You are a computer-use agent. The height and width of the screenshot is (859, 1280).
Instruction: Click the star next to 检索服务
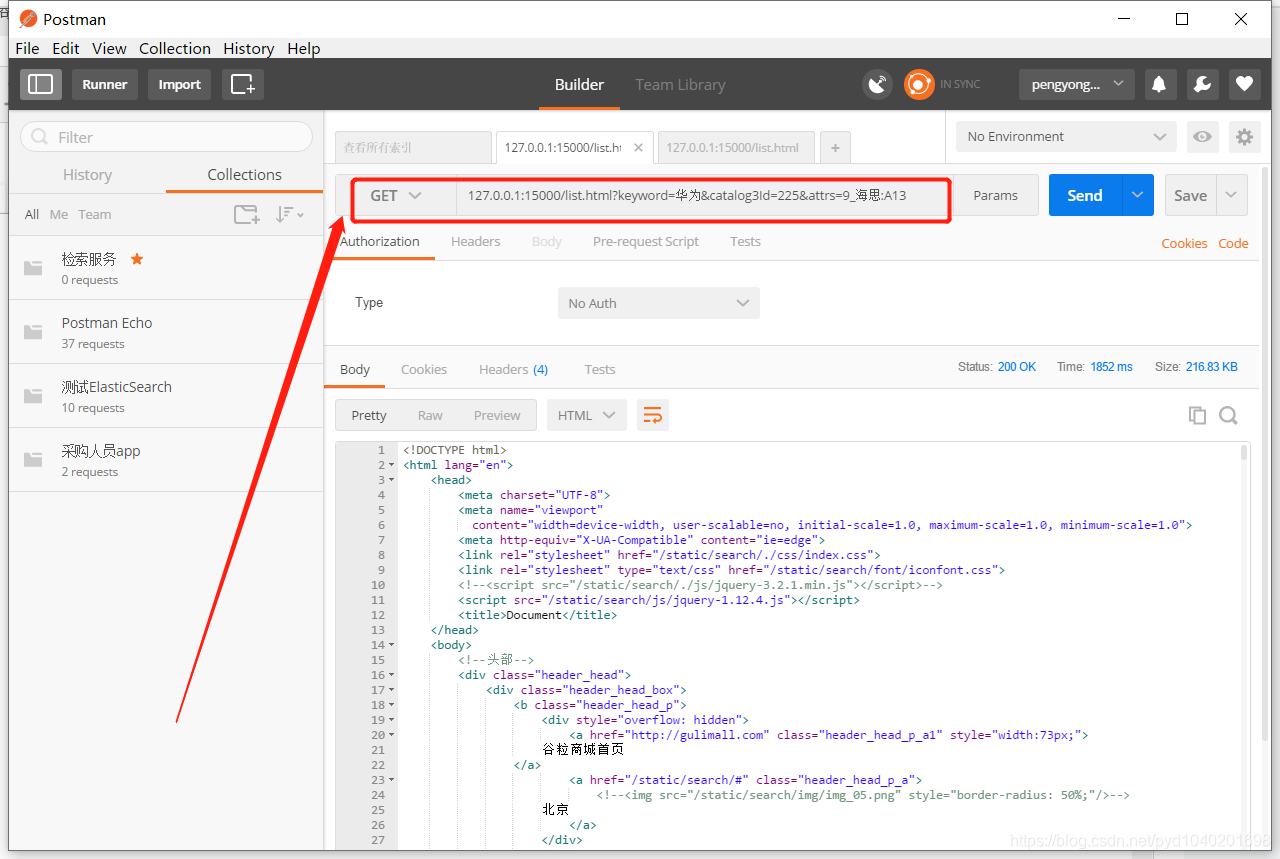click(137, 259)
